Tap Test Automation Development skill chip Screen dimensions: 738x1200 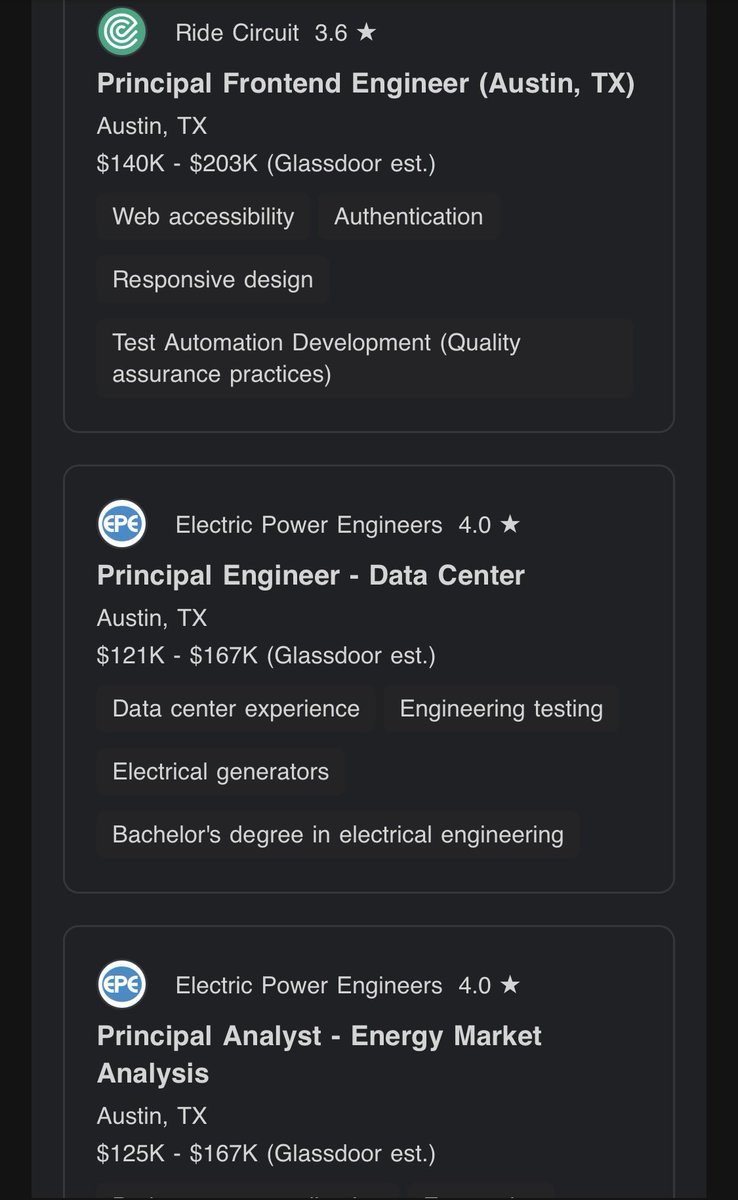(365, 358)
